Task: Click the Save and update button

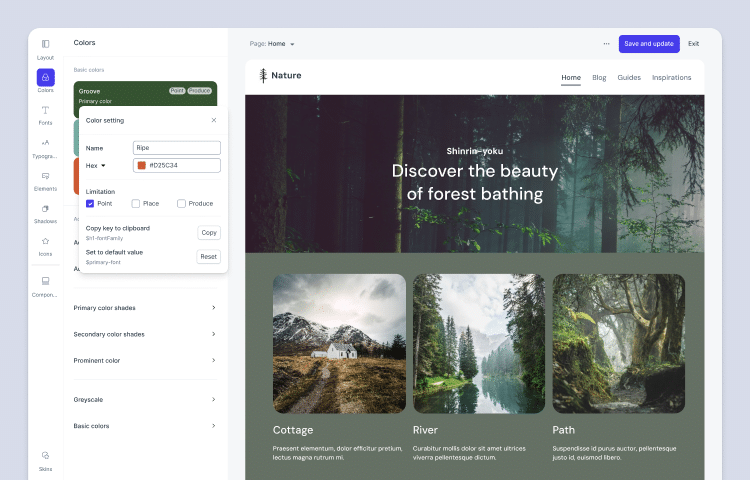Action: pos(649,44)
